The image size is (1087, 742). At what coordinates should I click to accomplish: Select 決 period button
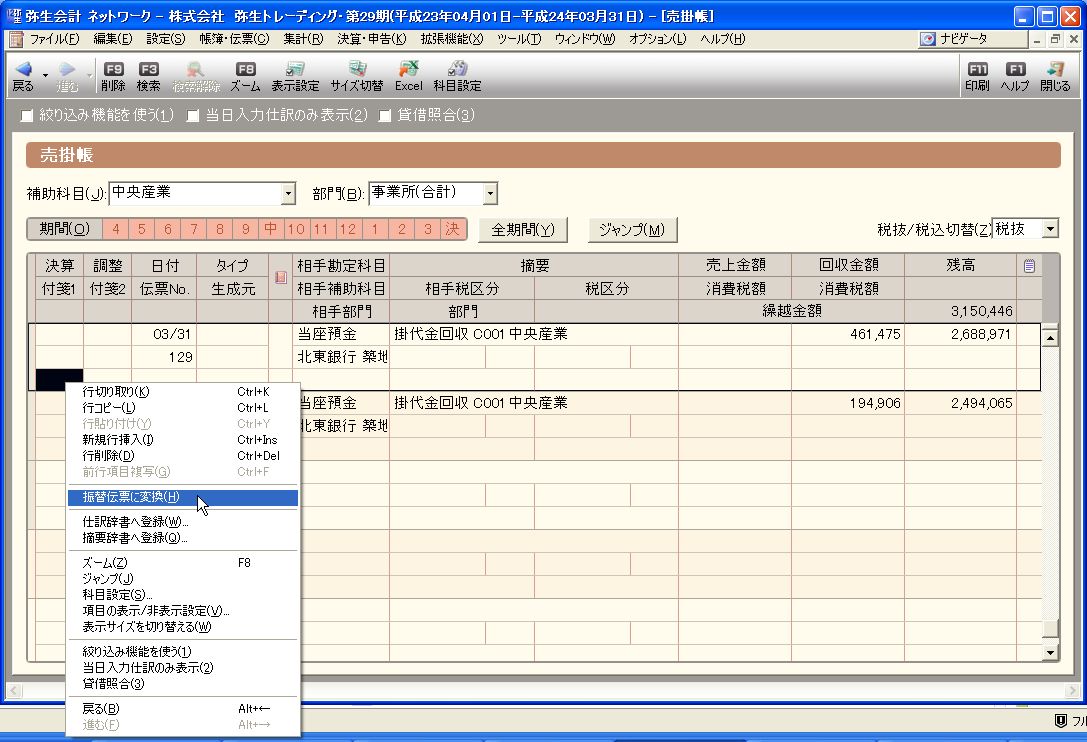(453, 229)
